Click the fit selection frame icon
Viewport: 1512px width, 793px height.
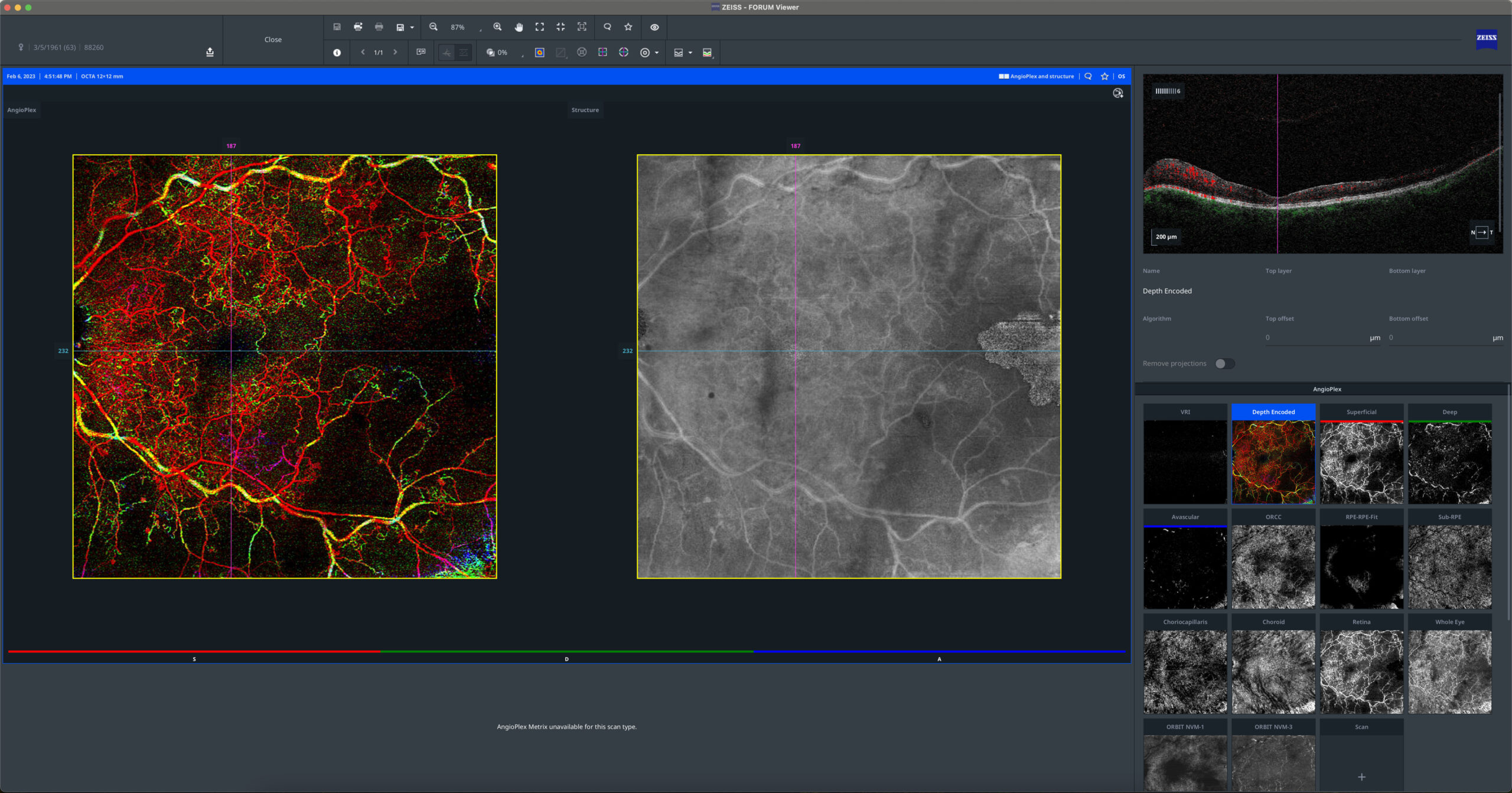click(582, 27)
